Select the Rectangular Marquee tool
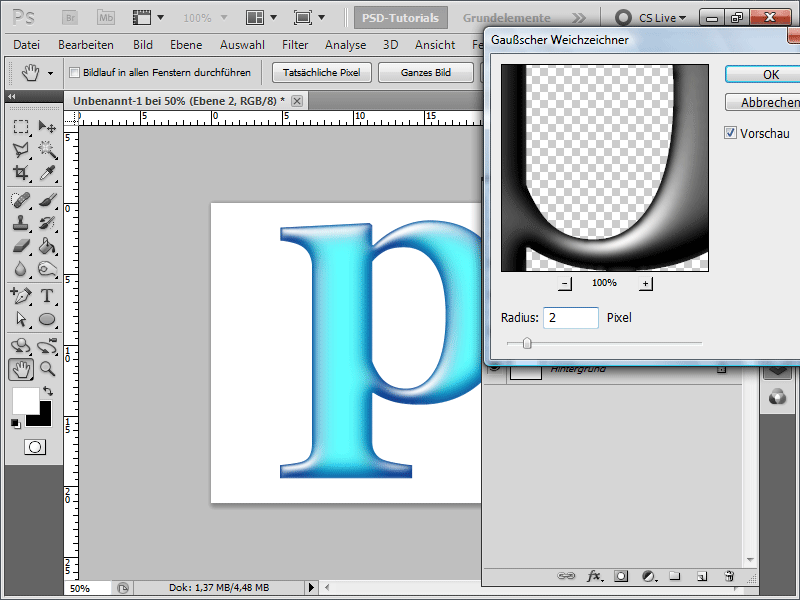 tap(21, 126)
